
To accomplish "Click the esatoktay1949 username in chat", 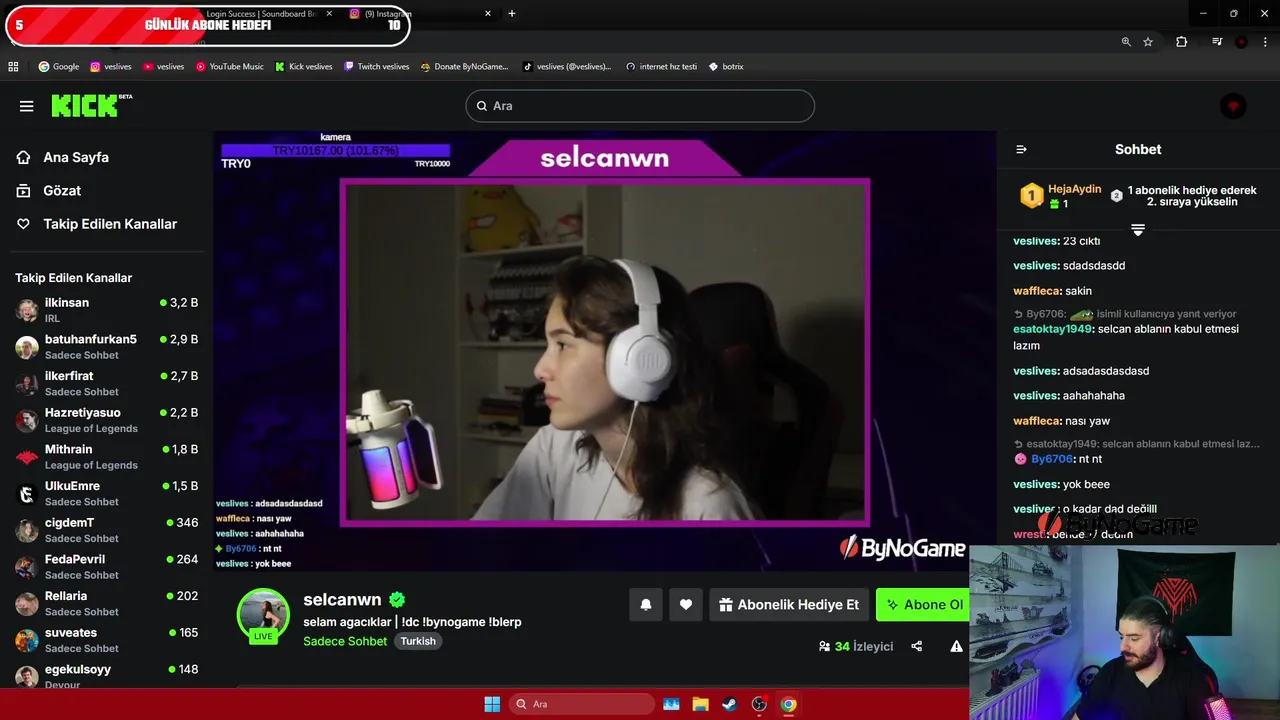I will pyautogui.click(x=1053, y=329).
